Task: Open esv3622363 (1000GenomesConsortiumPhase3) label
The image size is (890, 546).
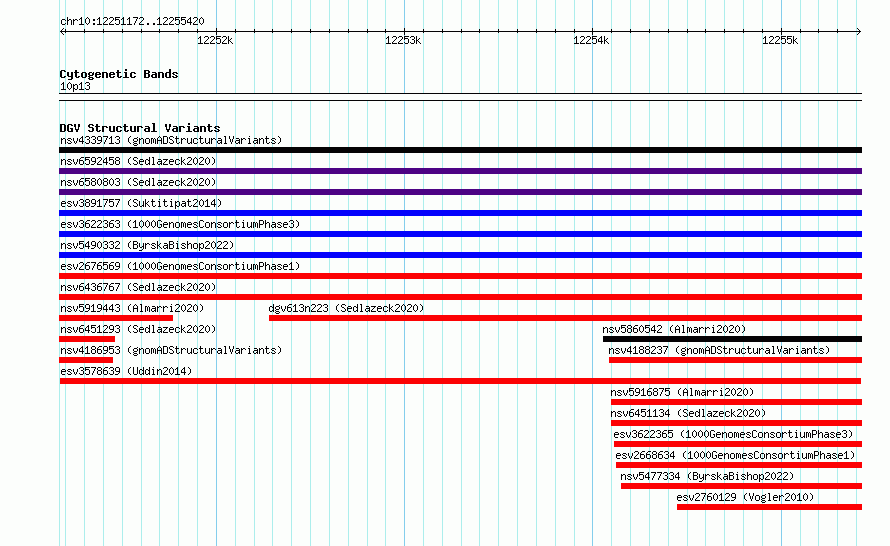Action: click(180, 224)
